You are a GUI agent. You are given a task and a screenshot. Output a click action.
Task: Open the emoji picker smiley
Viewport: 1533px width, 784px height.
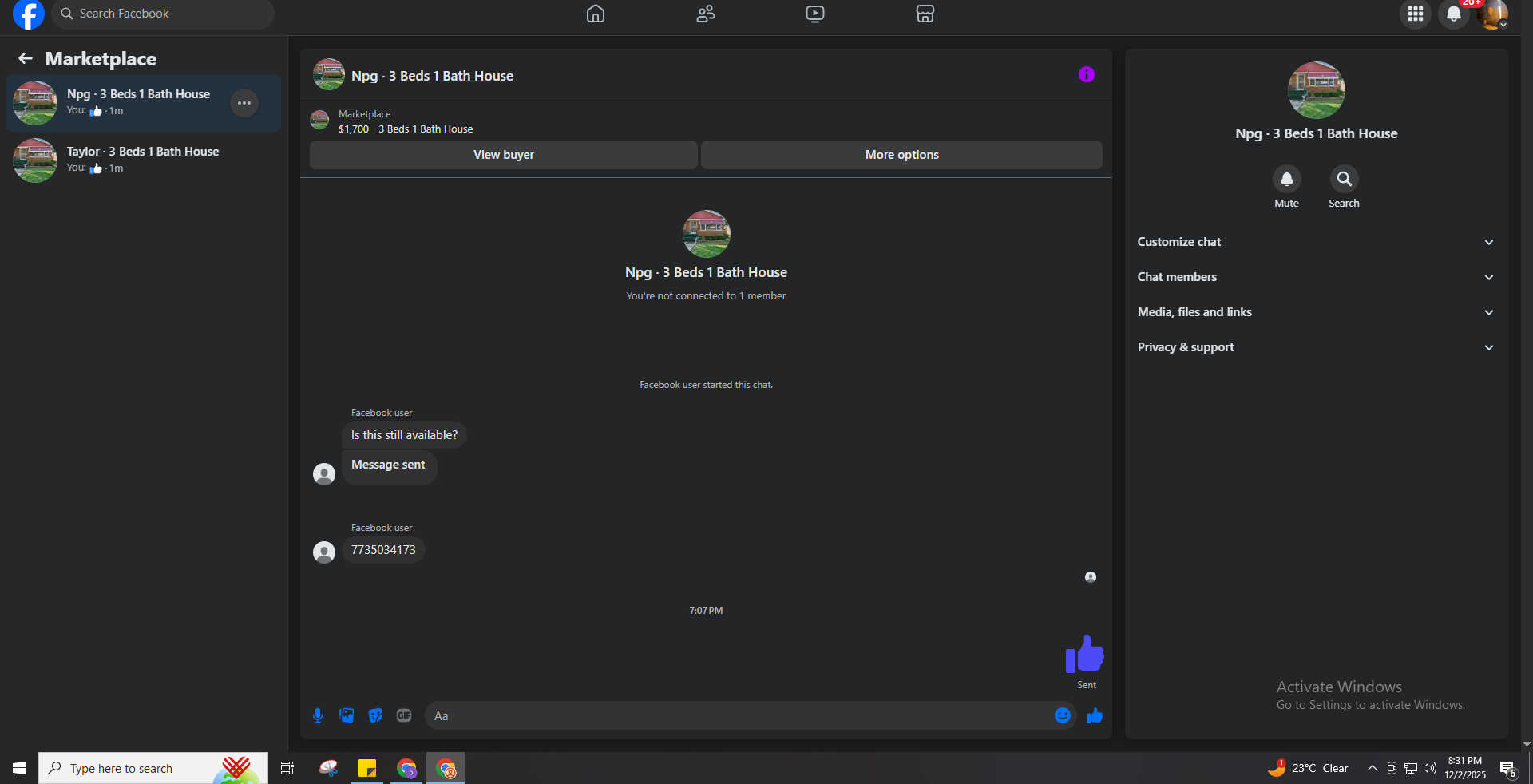[x=1063, y=715]
